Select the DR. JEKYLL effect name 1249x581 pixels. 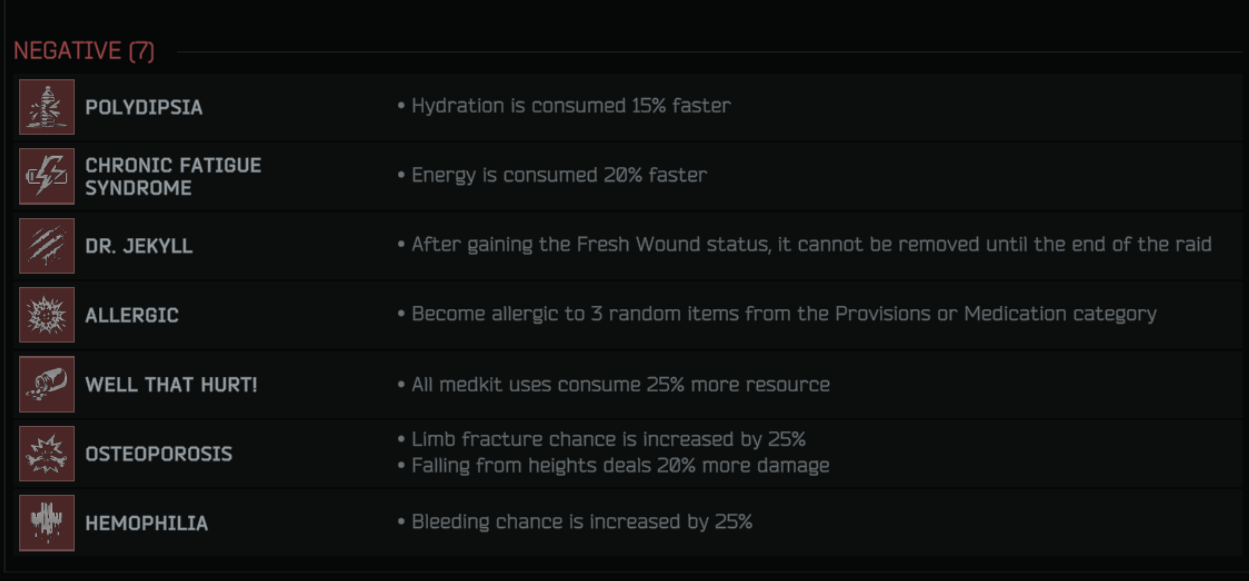(139, 246)
